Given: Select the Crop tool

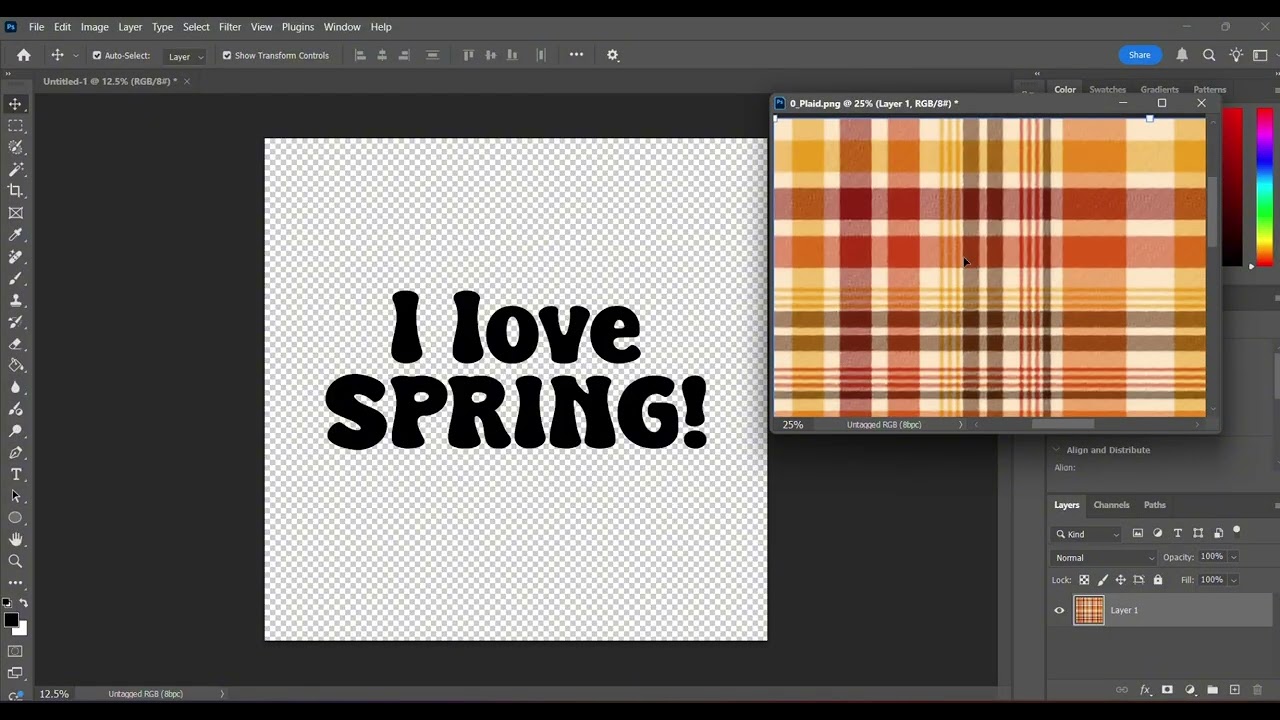Looking at the screenshot, I should (15, 191).
